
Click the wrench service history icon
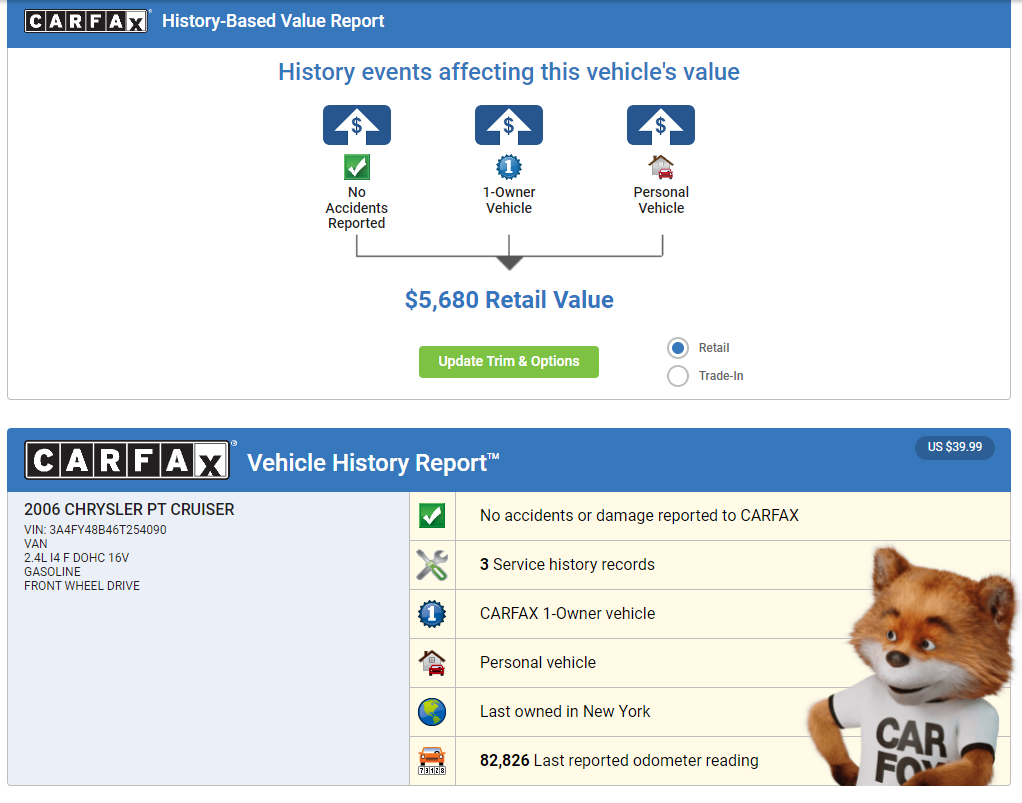pyautogui.click(x=432, y=565)
